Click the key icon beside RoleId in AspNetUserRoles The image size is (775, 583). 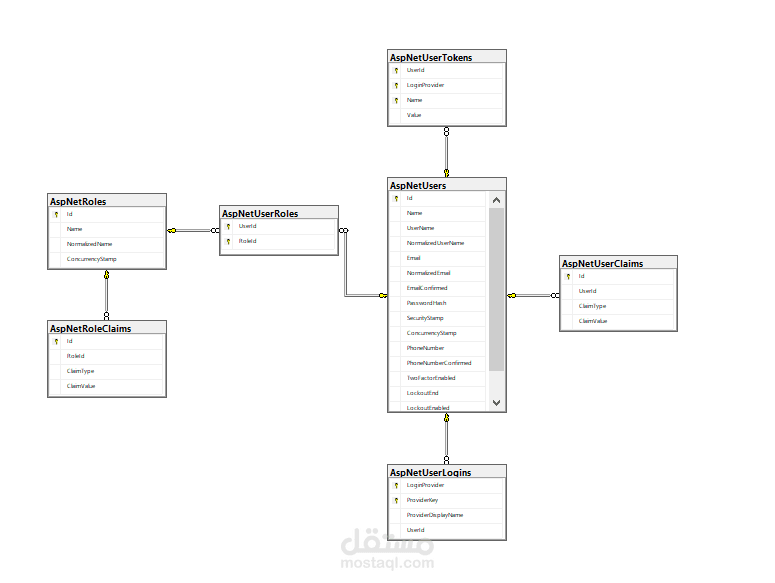tap(228, 241)
